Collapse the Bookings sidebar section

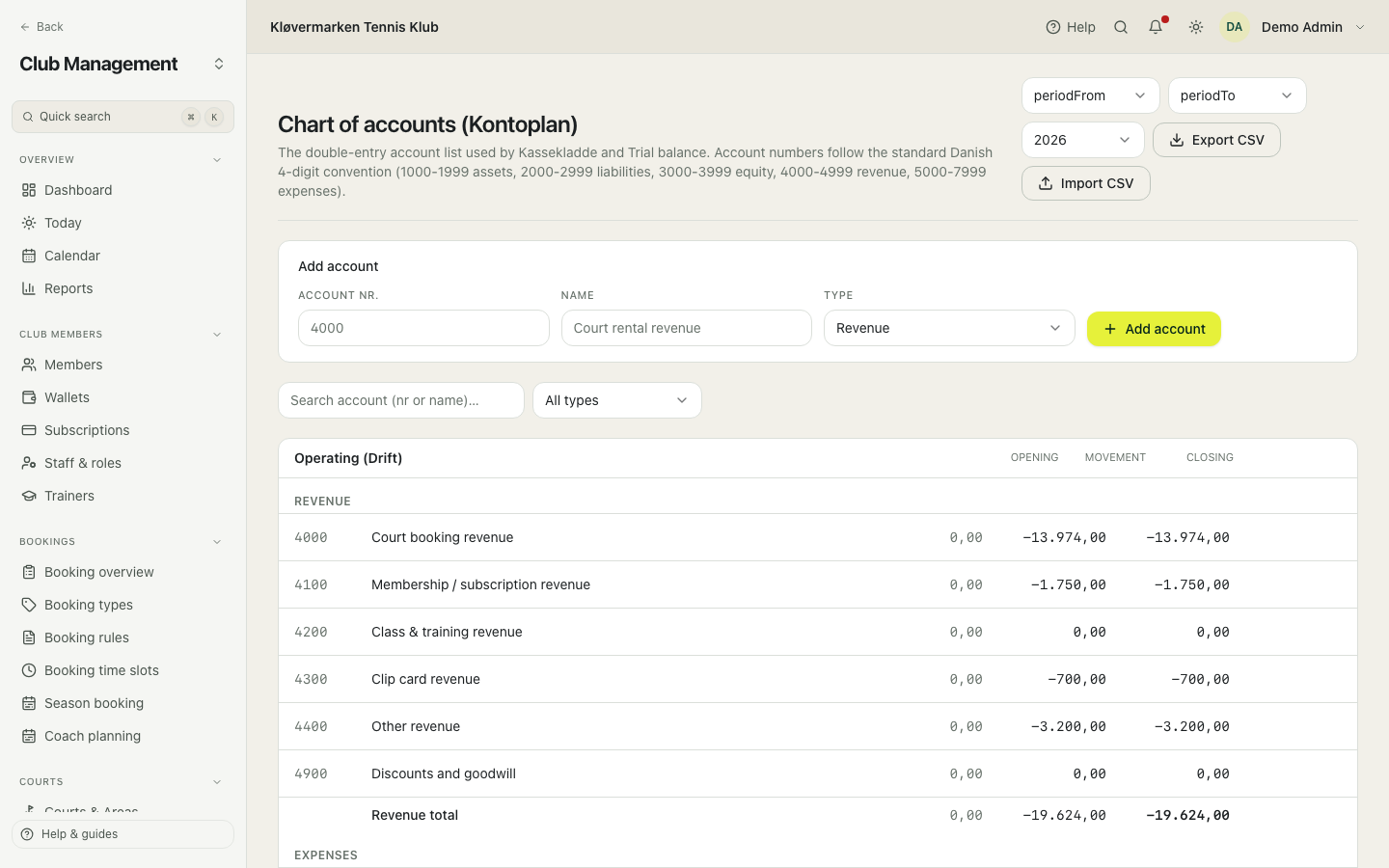[217, 542]
